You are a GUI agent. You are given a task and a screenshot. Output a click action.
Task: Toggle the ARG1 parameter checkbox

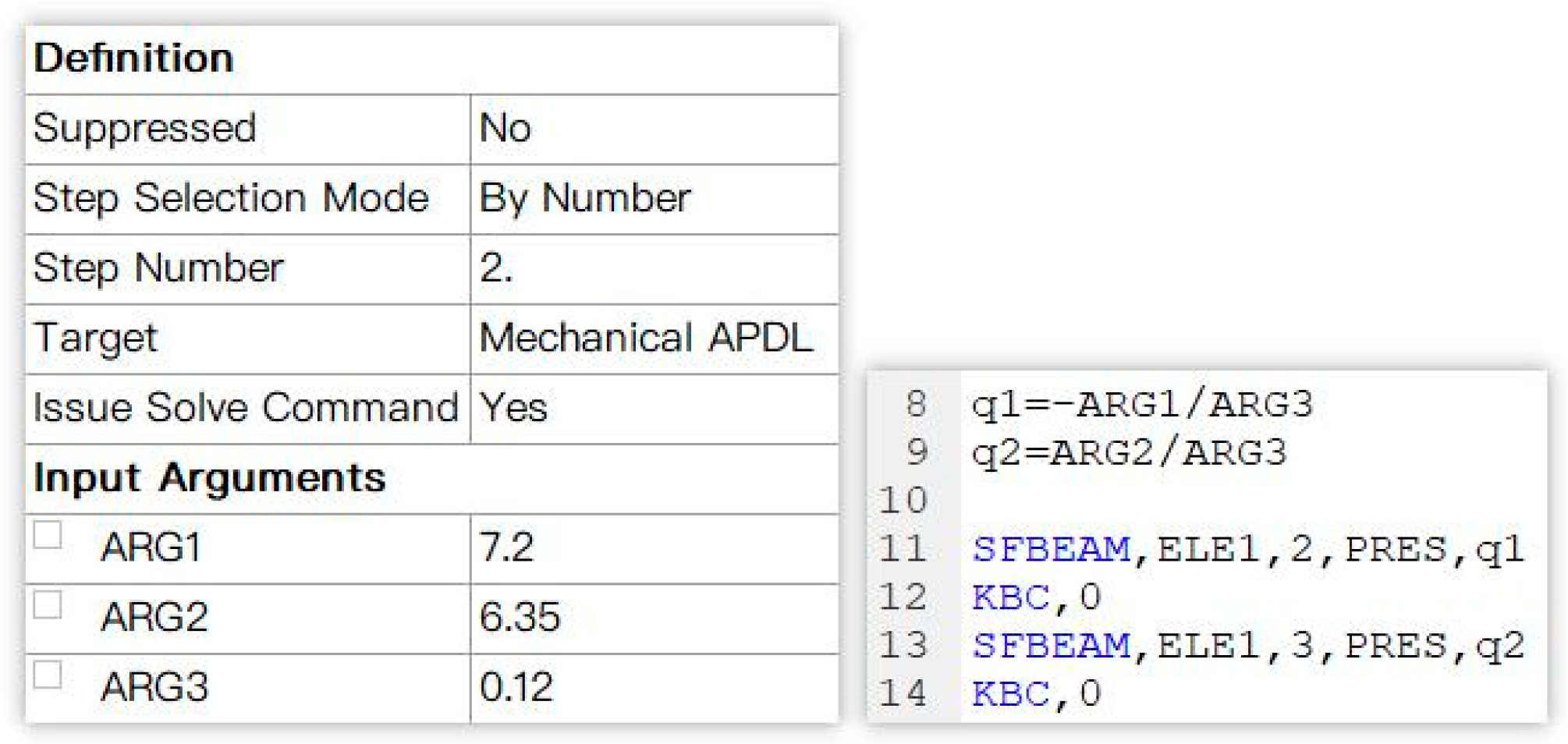[48, 536]
